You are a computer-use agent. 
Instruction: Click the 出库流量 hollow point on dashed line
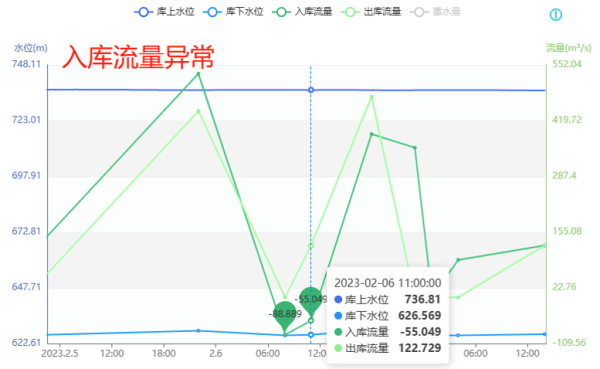pyautogui.click(x=311, y=246)
